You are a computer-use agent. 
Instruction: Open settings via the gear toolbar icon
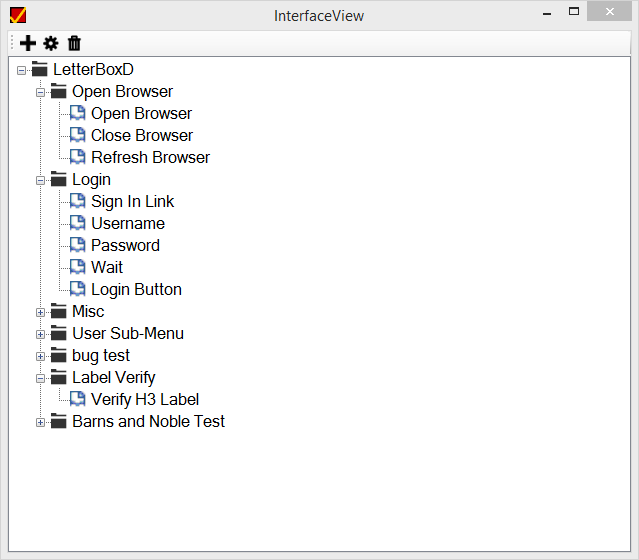(x=51, y=43)
